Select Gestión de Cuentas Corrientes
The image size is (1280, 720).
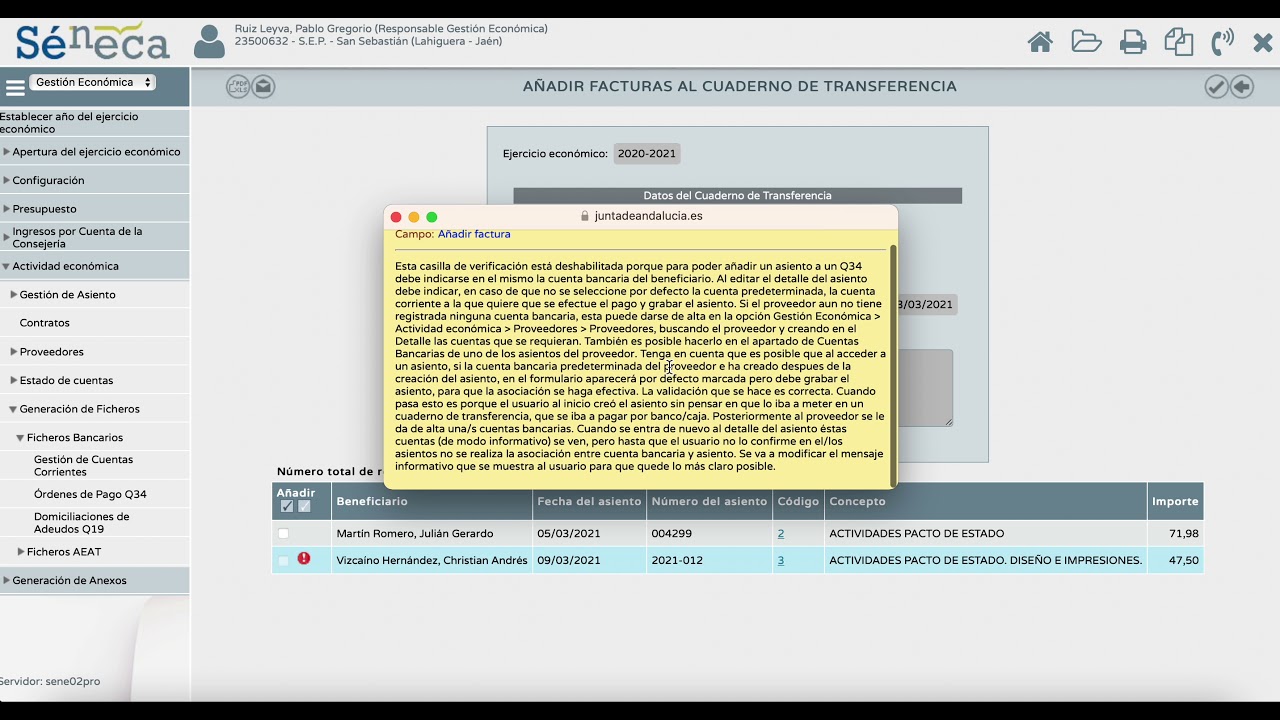click(x=83, y=466)
